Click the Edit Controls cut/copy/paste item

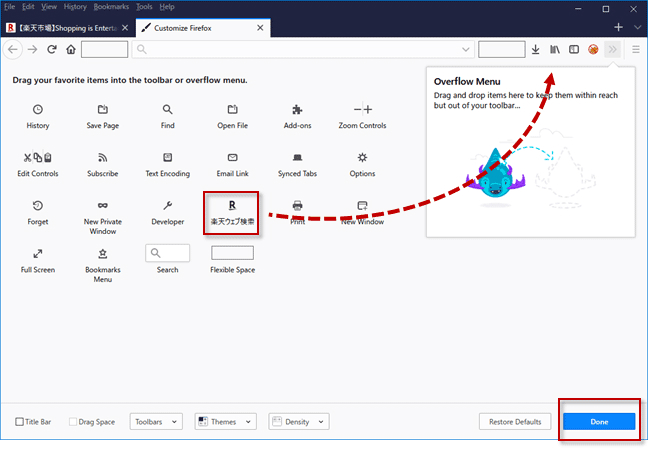coord(38,165)
